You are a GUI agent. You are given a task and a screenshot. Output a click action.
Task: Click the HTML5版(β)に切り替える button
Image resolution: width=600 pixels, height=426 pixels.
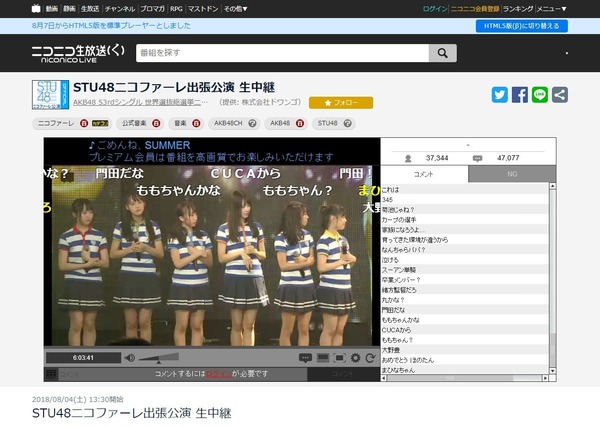pyautogui.click(x=522, y=26)
